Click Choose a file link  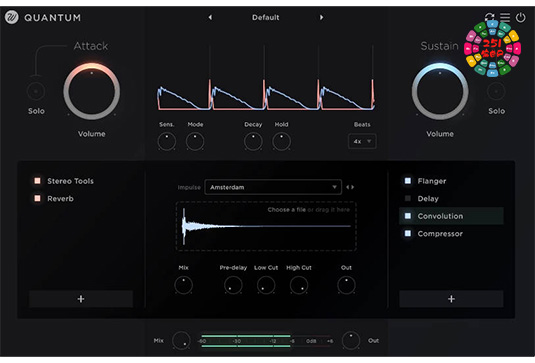pyautogui.click(x=287, y=209)
